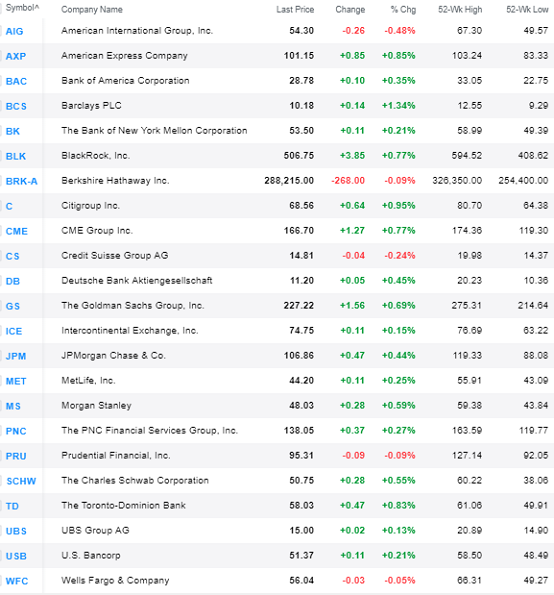Sort by the % Chg column header
The width and height of the screenshot is (554, 595).
403,9
